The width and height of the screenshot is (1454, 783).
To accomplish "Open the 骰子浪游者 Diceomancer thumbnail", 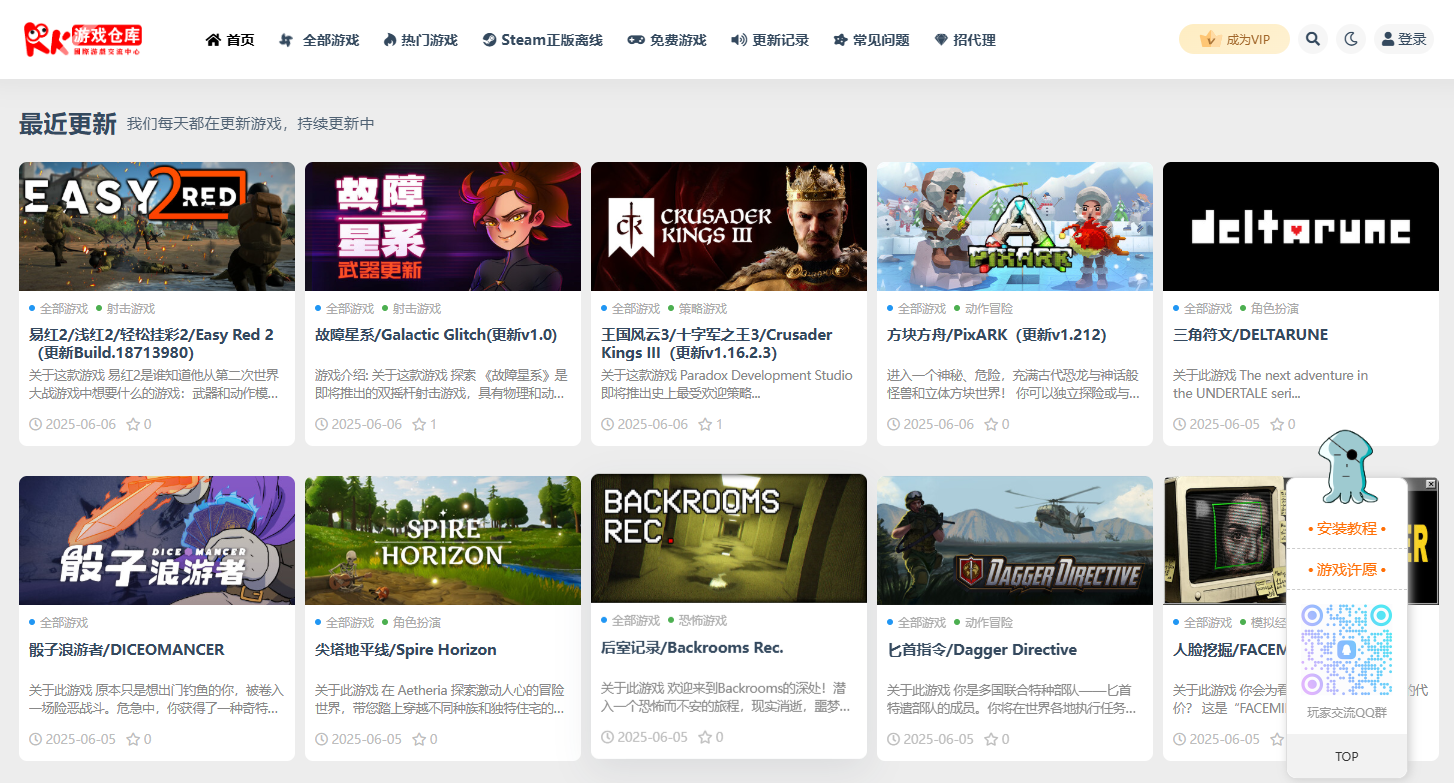I will [157, 540].
